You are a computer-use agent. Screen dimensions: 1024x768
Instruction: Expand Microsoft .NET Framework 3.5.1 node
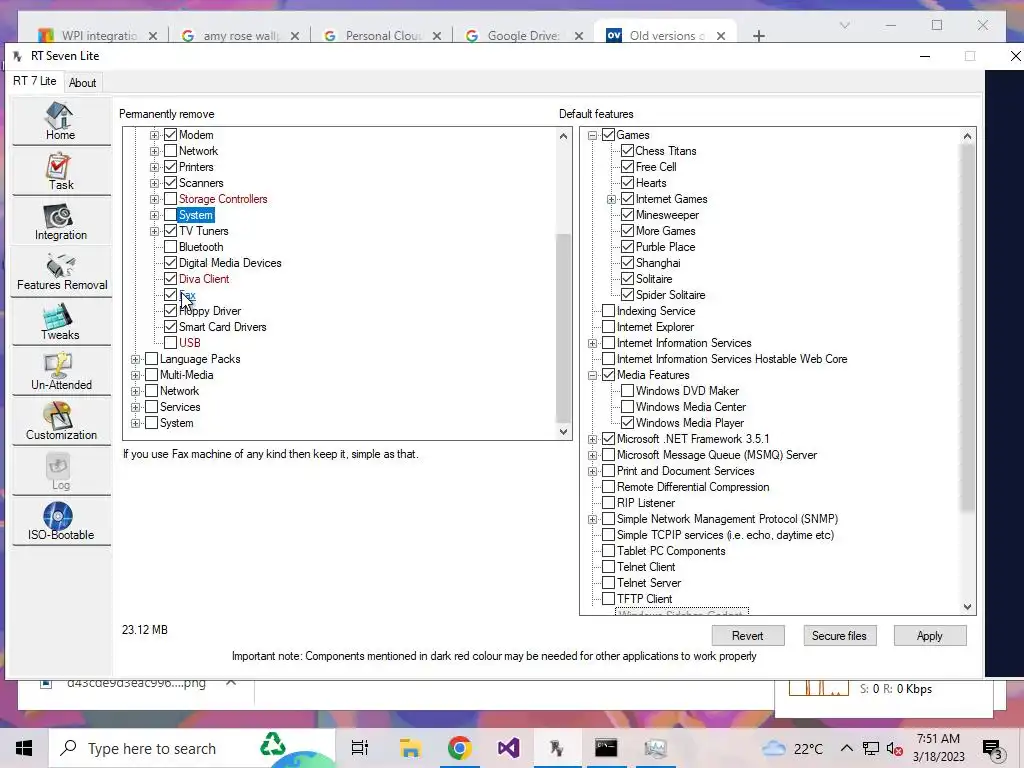pos(592,440)
